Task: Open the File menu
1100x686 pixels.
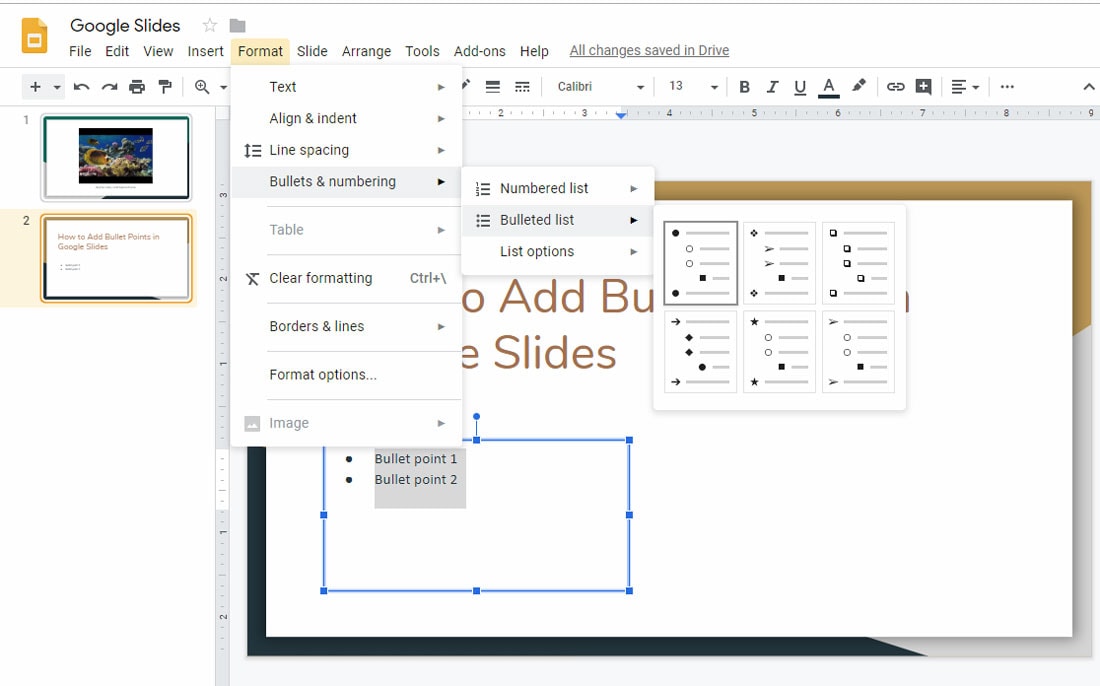Action: [80, 51]
